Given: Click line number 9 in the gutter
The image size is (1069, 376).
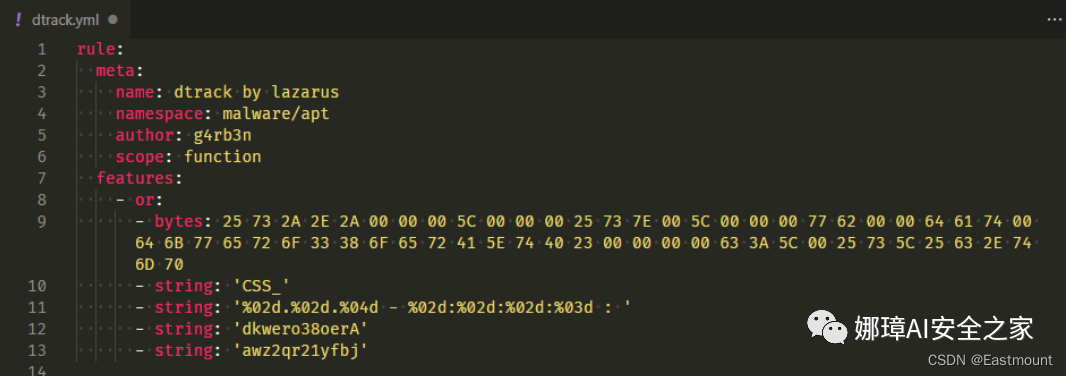Looking at the screenshot, I should tap(42, 221).
